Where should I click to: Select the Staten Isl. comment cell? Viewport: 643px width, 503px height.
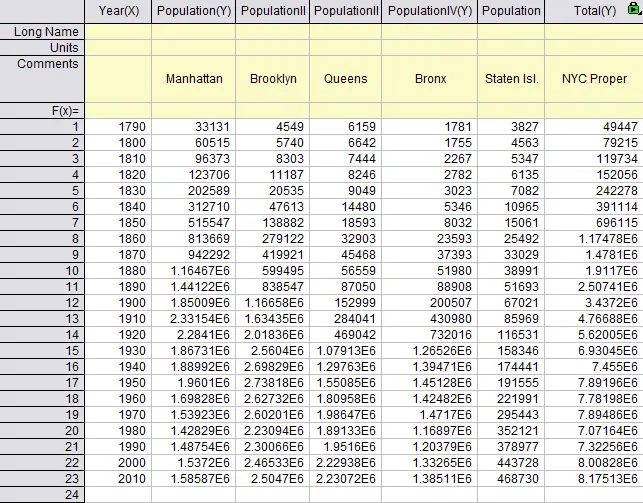[511, 79]
